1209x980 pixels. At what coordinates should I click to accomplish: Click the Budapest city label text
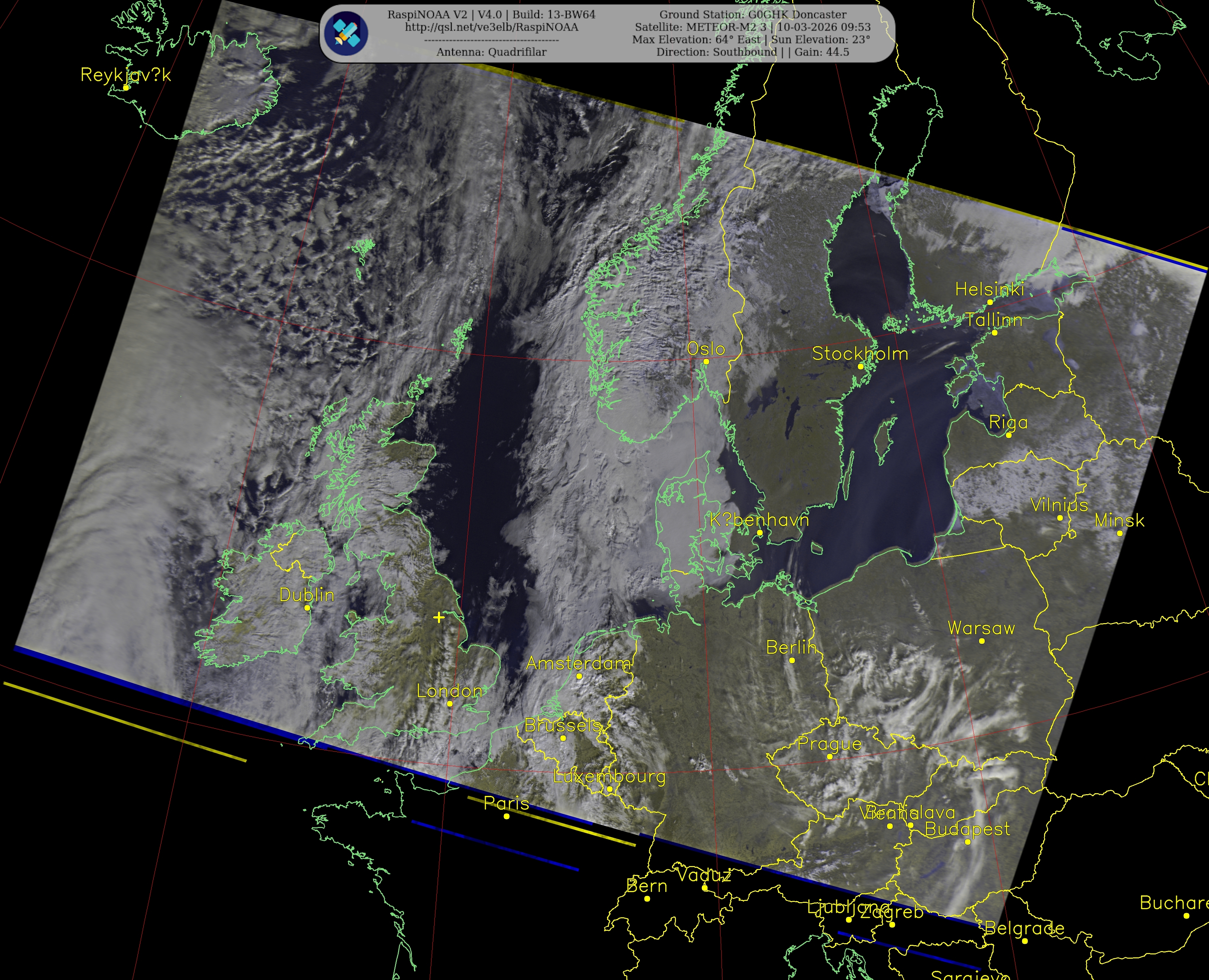point(967,829)
